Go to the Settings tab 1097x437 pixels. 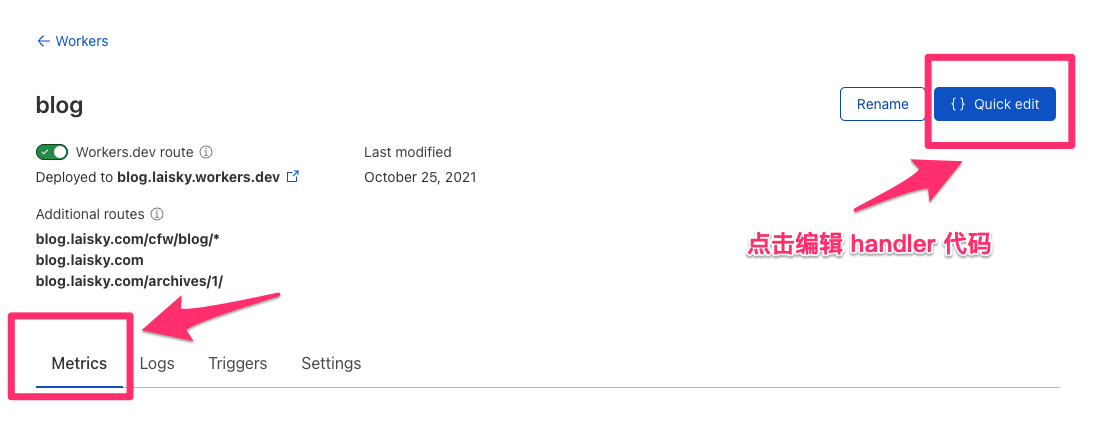pos(331,363)
